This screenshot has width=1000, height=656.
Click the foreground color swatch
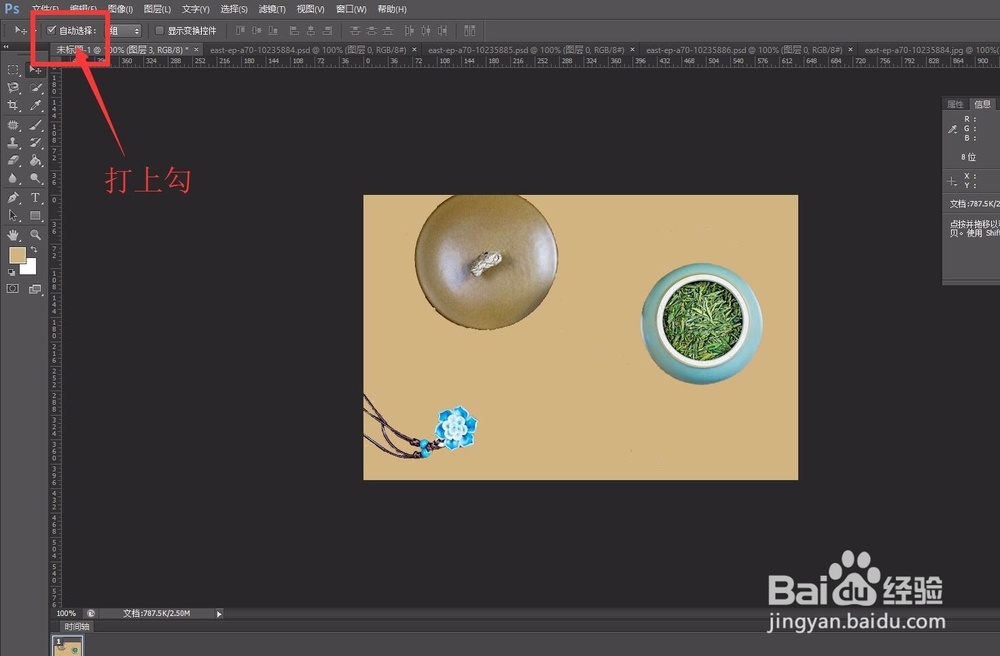(17, 255)
